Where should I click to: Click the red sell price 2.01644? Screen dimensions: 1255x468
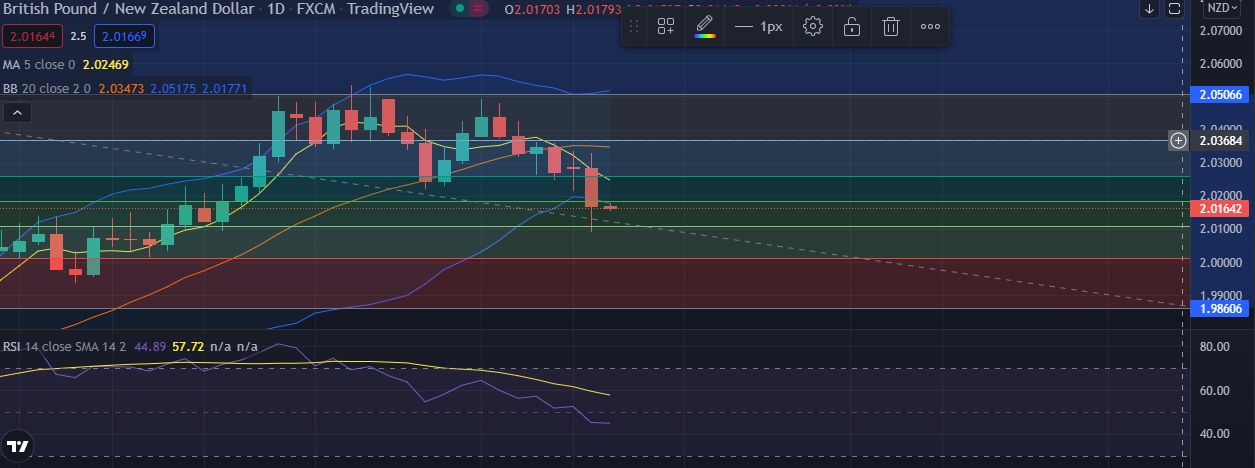coord(30,38)
